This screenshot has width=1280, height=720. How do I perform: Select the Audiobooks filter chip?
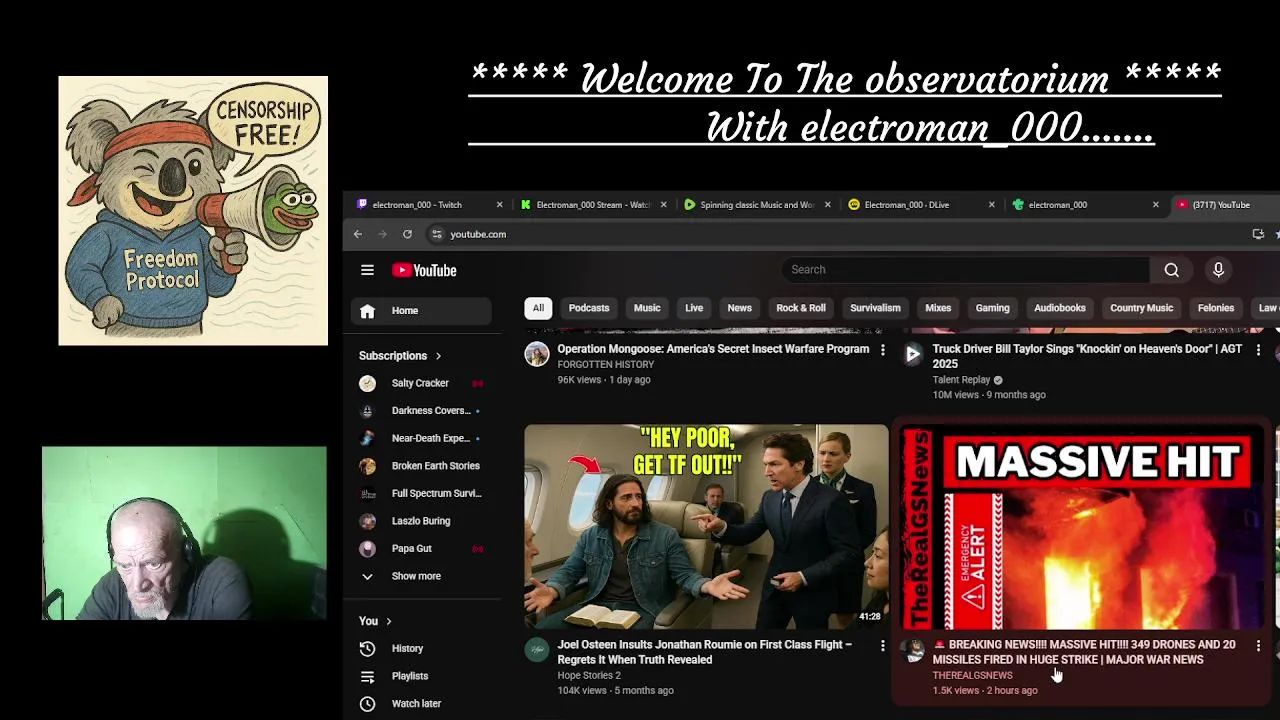[x=1060, y=308]
